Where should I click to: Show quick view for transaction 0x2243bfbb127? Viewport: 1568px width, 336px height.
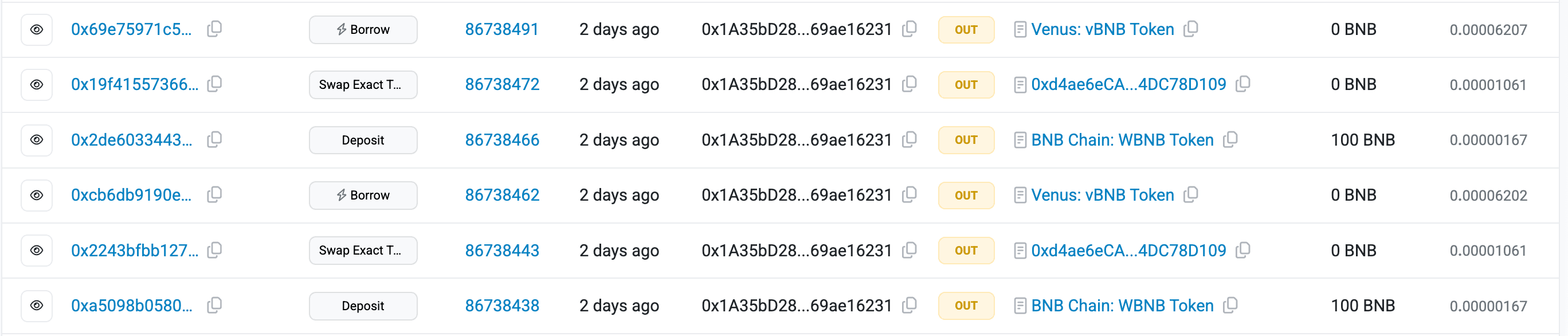(37, 250)
